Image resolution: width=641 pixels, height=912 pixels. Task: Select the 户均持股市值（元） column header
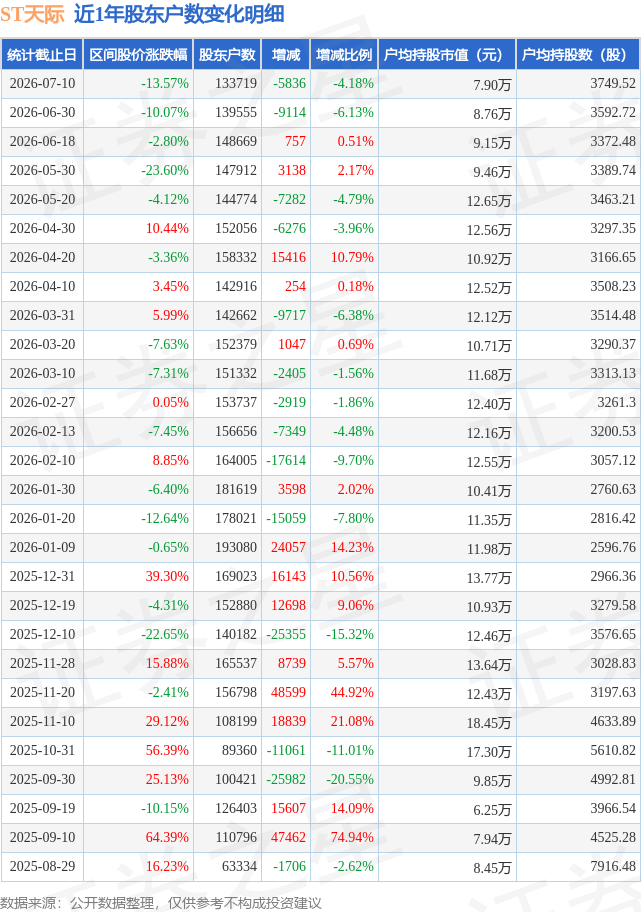447,55
